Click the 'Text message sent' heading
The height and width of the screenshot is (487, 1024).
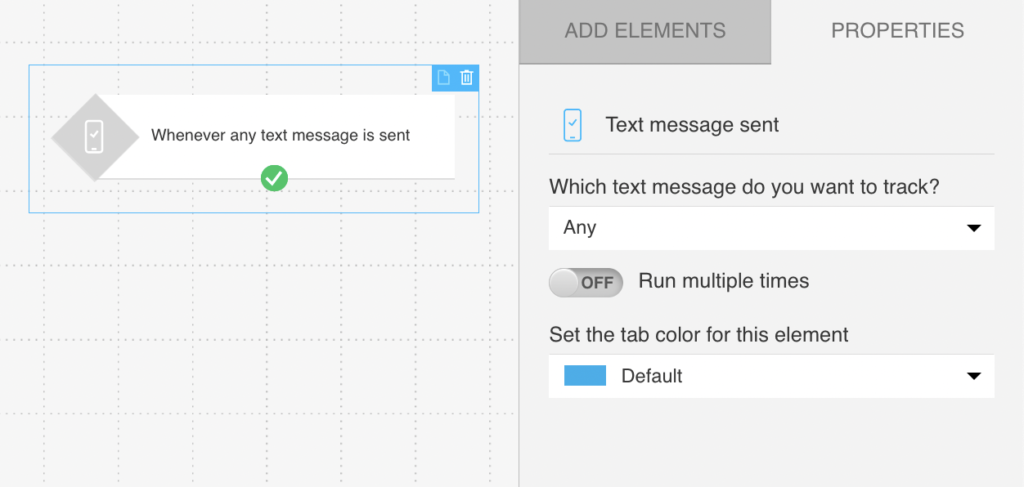(692, 125)
